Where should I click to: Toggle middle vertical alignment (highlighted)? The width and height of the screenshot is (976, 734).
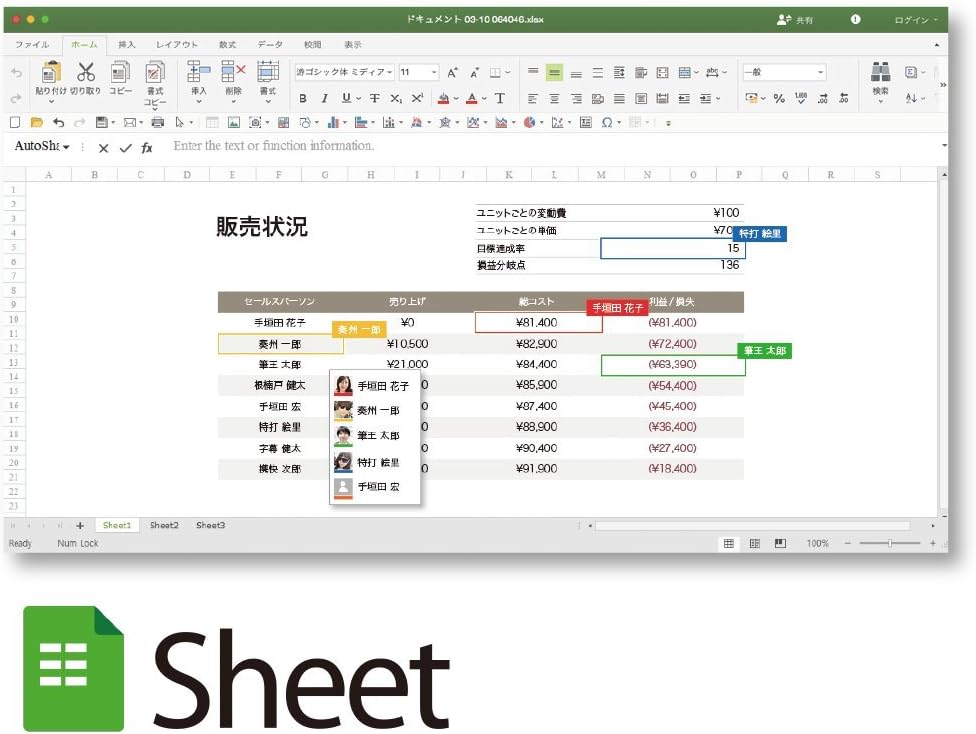pyautogui.click(x=554, y=73)
